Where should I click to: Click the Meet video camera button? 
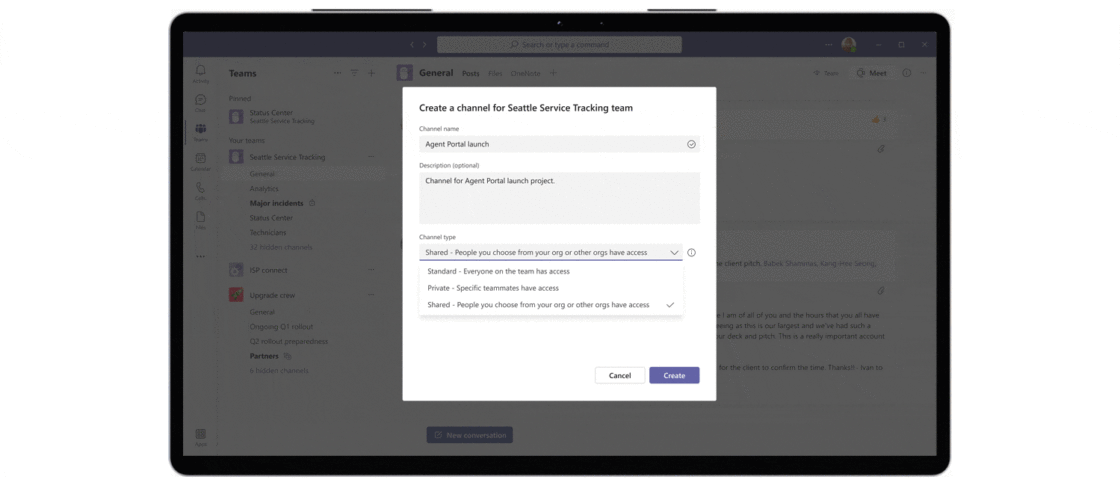(871, 73)
